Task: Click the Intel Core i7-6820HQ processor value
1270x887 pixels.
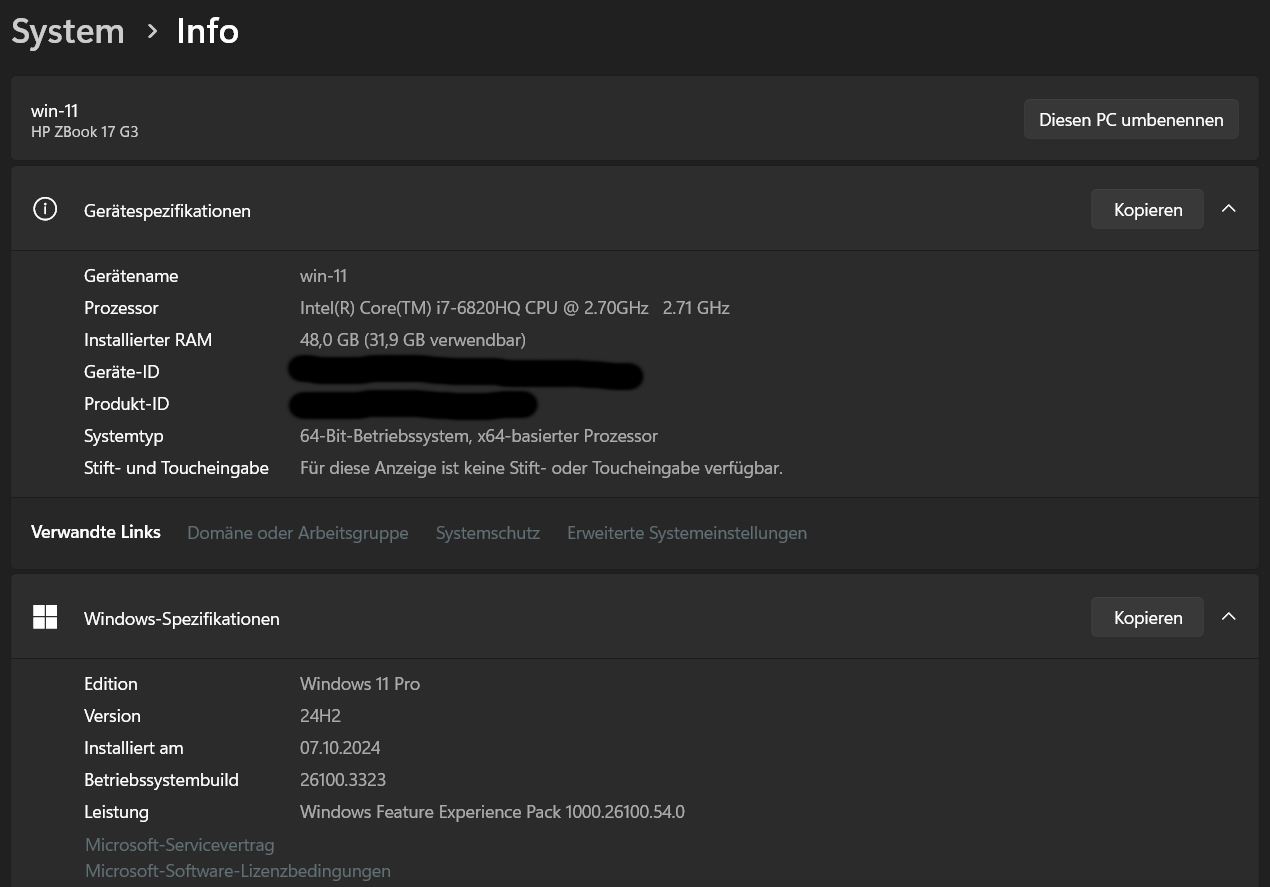Action: coord(515,308)
